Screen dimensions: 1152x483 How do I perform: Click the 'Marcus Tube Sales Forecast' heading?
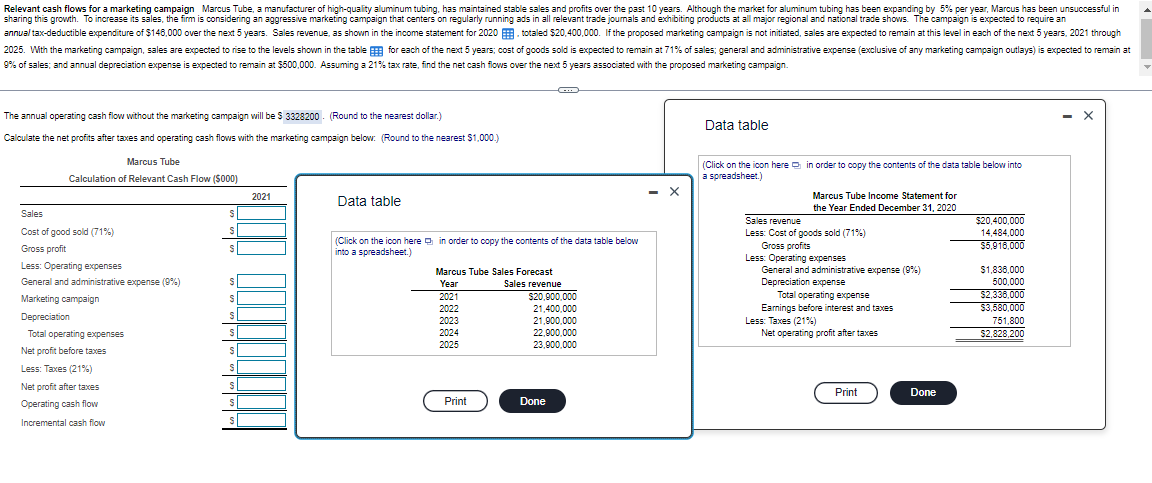pos(494,272)
